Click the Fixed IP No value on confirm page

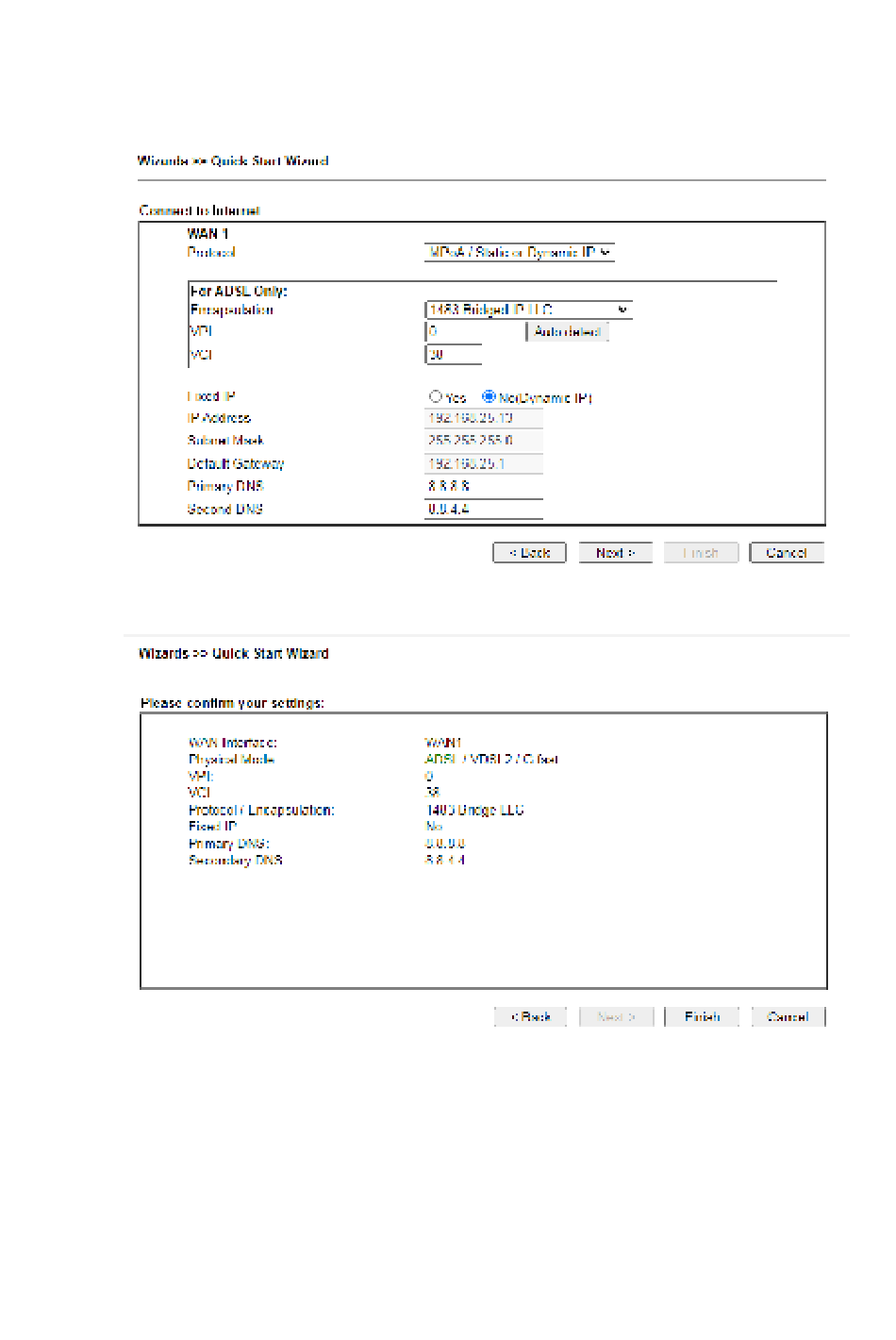(x=434, y=826)
